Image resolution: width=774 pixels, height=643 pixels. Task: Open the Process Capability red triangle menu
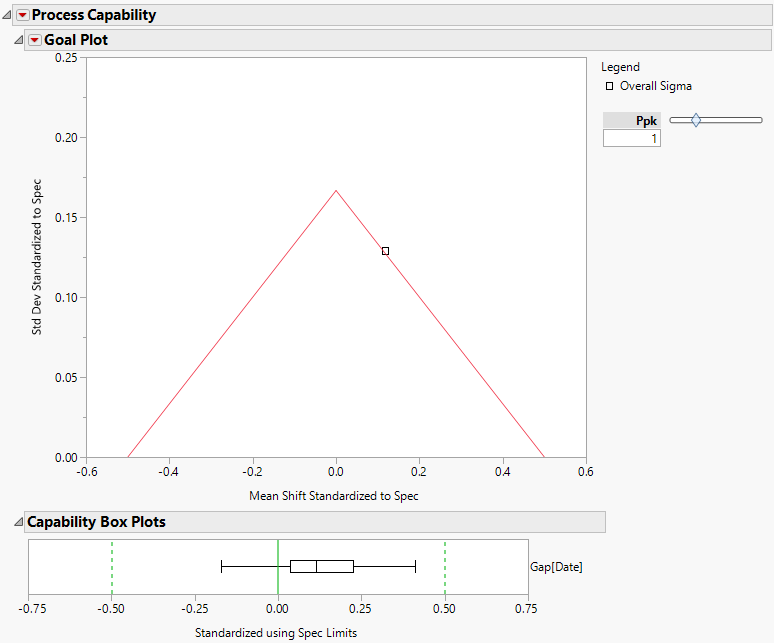coord(22,15)
